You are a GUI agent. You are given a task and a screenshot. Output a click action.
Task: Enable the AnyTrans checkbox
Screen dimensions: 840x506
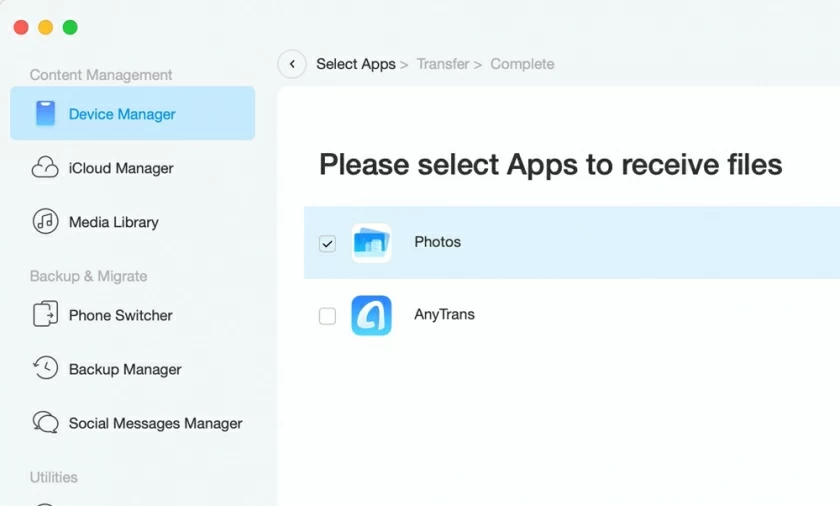pyautogui.click(x=327, y=316)
